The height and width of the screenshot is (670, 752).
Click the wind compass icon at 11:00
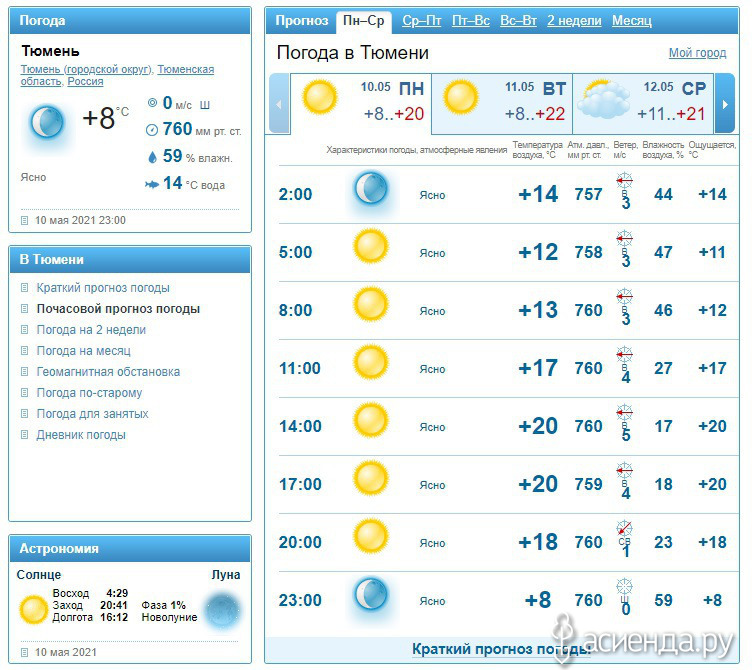625,354
